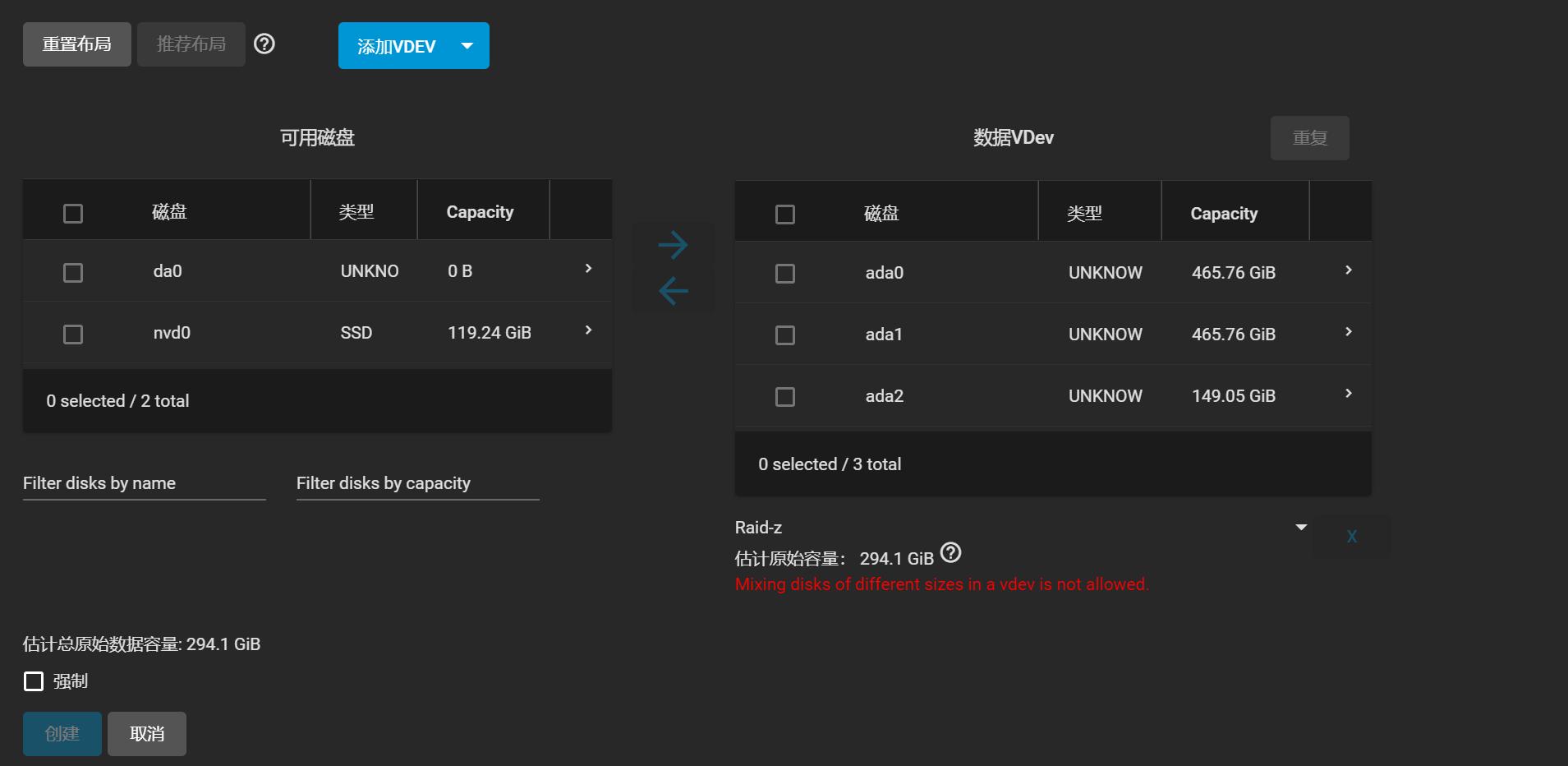This screenshot has width=1568, height=766.
Task: Click the 149.05 GiB capacity cell
Action: point(1234,396)
